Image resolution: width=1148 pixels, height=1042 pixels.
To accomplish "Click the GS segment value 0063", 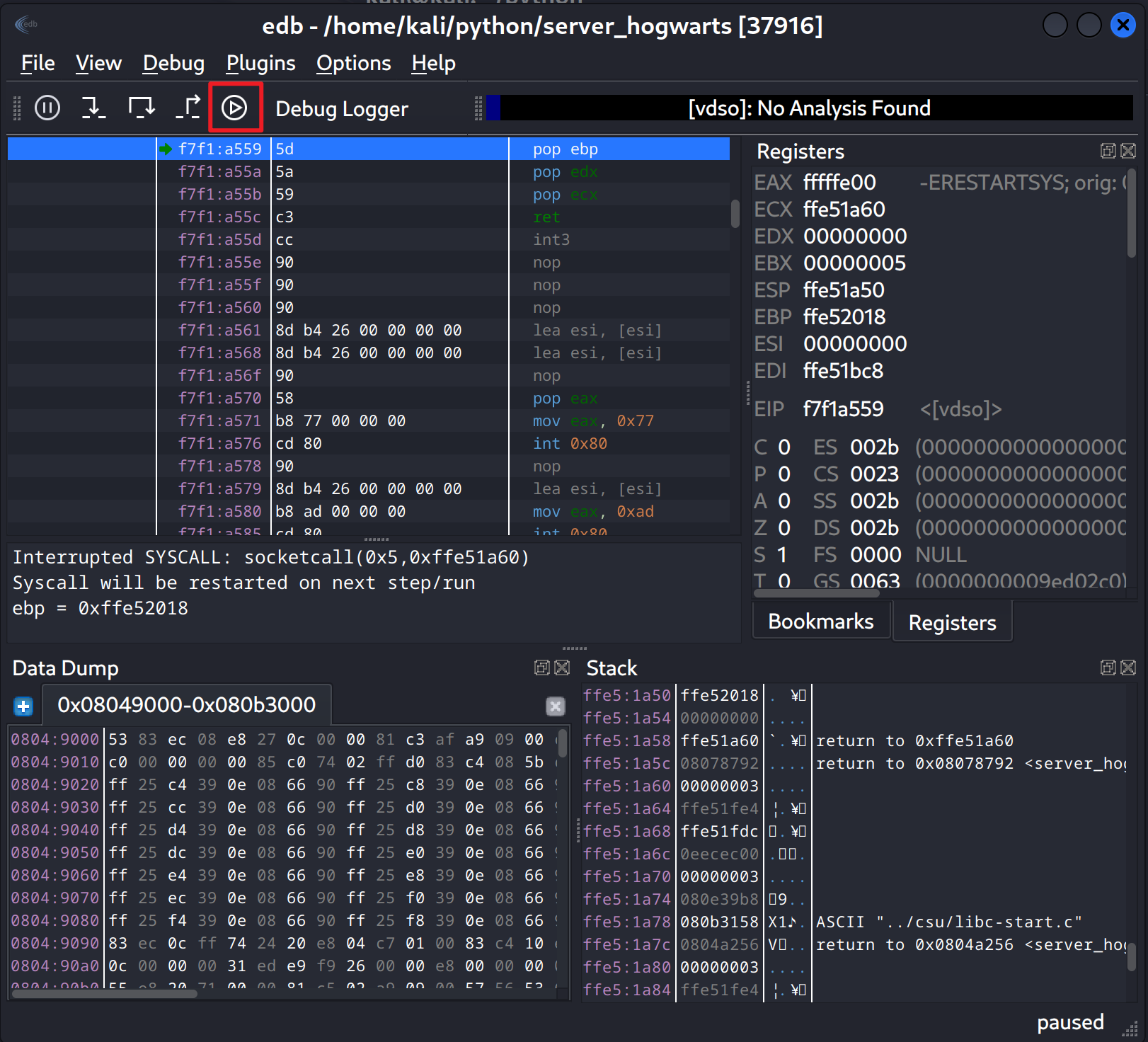I will (x=875, y=582).
